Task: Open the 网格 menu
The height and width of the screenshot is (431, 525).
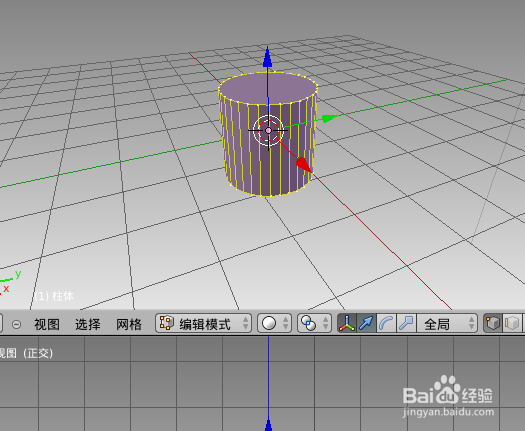Action: 129,324
